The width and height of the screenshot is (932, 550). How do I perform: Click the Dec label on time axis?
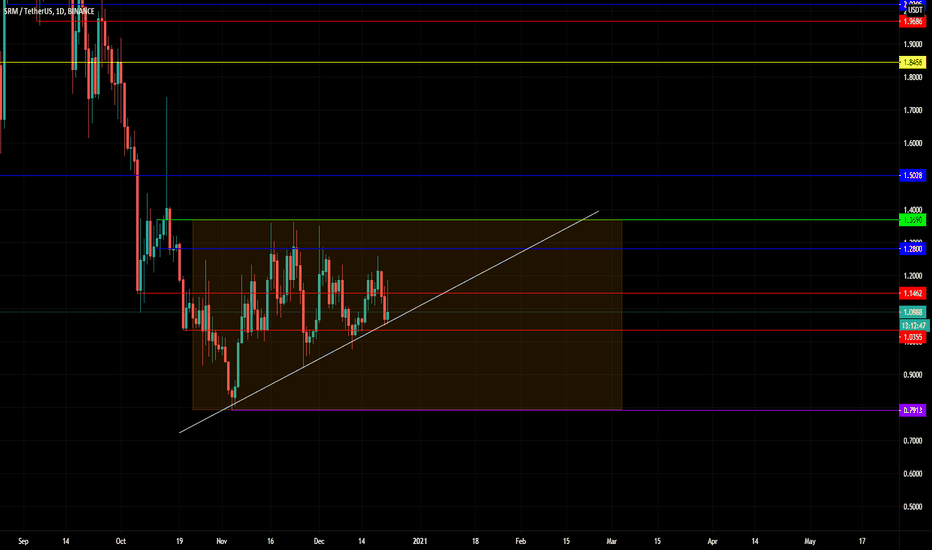pos(319,541)
